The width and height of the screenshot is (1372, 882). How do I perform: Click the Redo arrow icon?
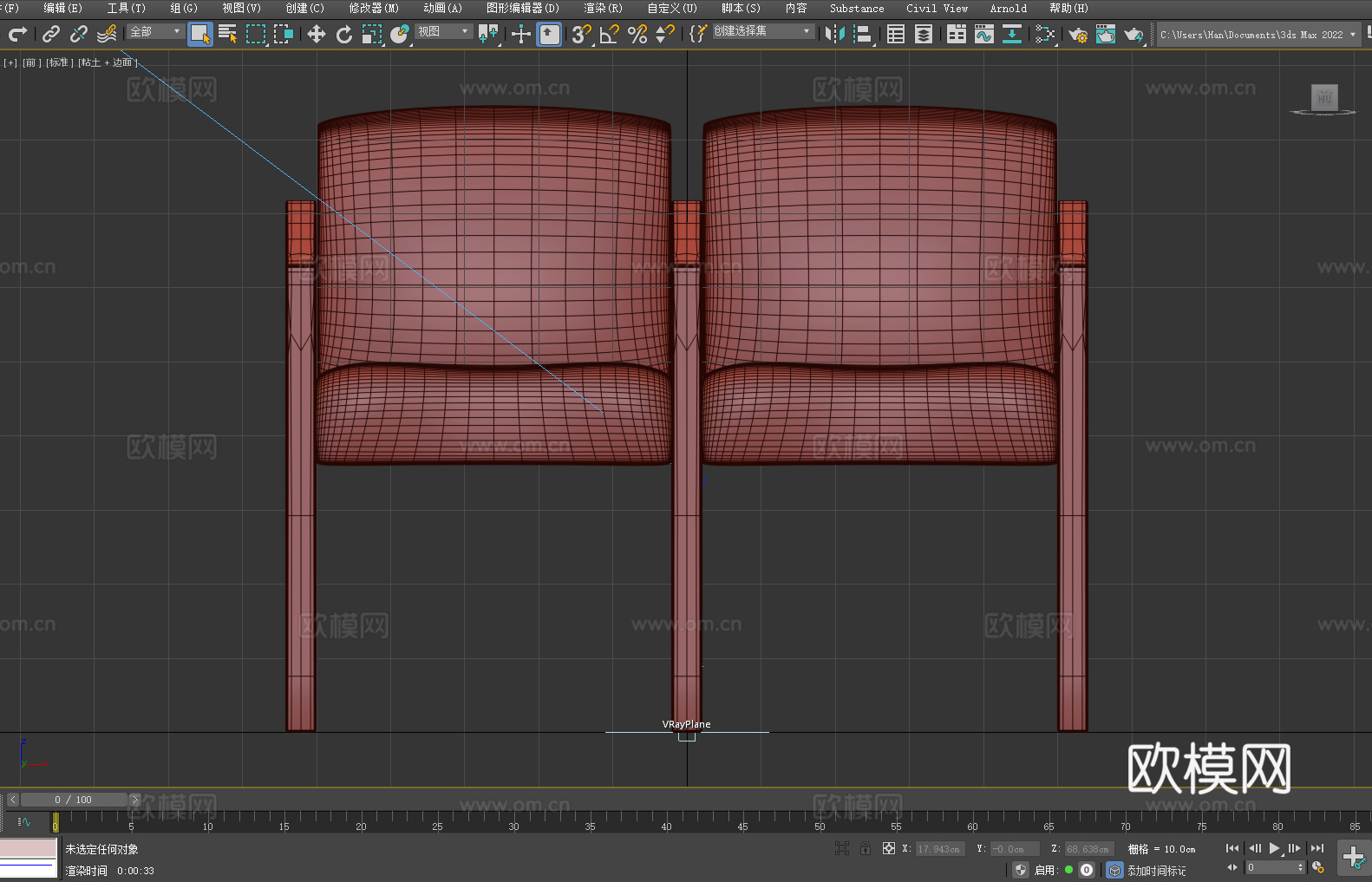coord(17,34)
